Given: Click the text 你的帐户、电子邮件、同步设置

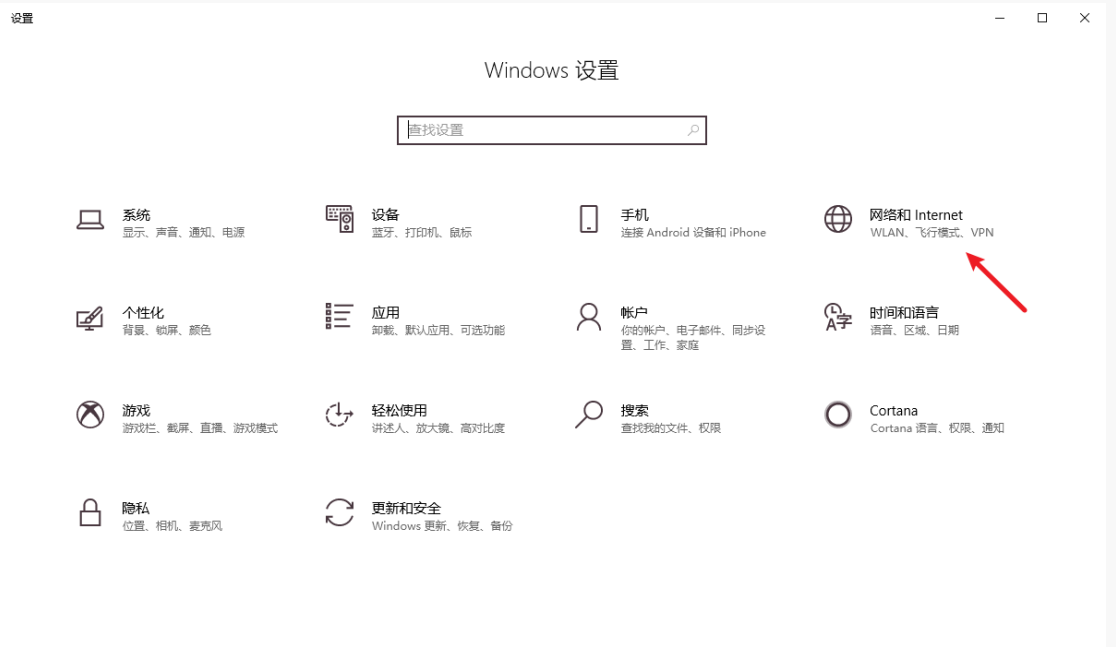Looking at the screenshot, I should coord(693,337).
